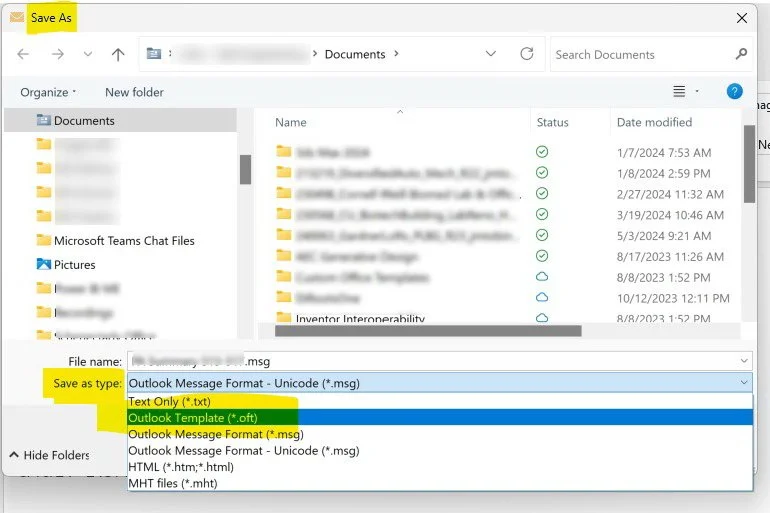Select folder modified 1/8/2024 2:59 PM
The height and width of the screenshot is (513, 770).
coord(501,173)
